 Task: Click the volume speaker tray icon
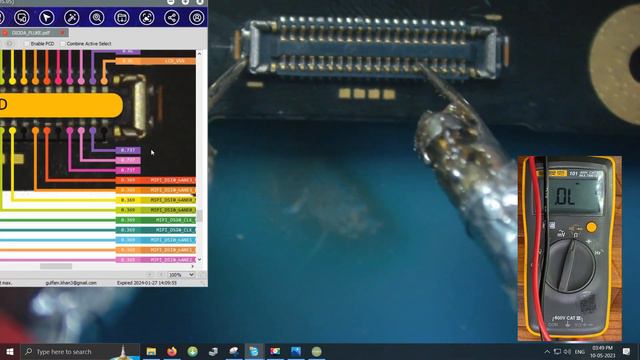pos(568,351)
